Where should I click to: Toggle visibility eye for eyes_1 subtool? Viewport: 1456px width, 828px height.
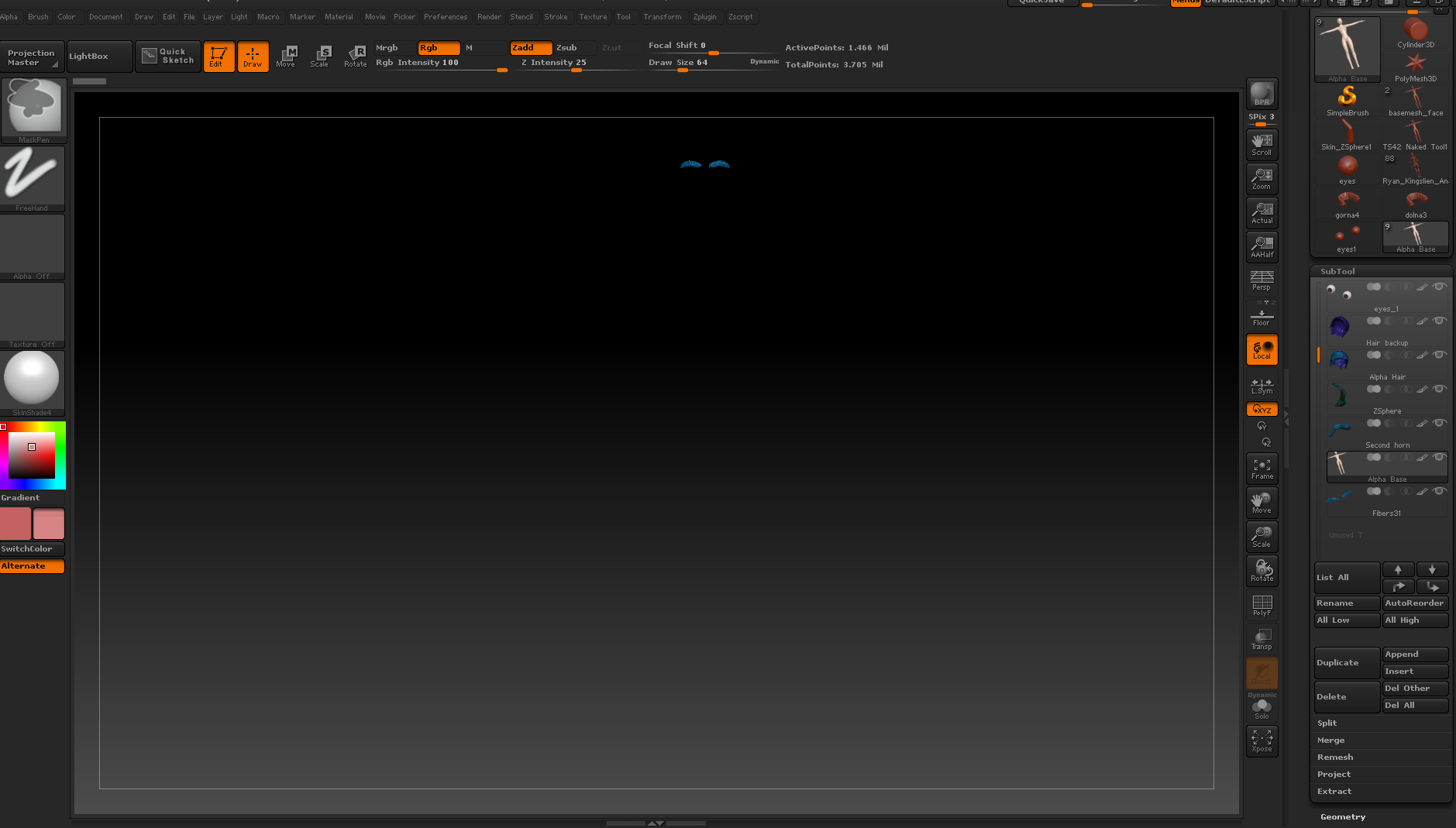[x=1439, y=287]
